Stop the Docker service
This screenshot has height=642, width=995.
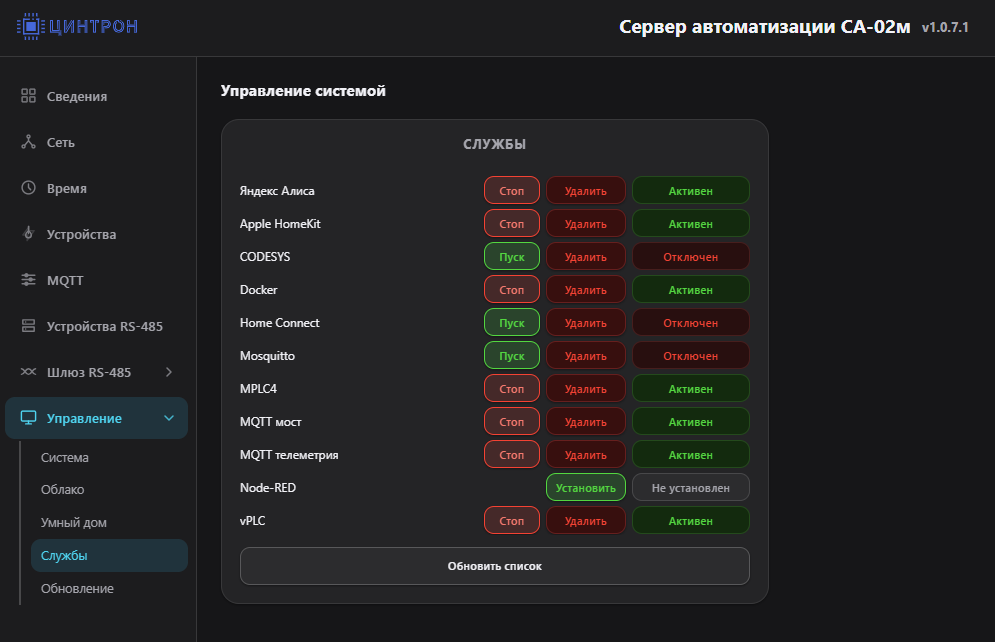pos(511,289)
